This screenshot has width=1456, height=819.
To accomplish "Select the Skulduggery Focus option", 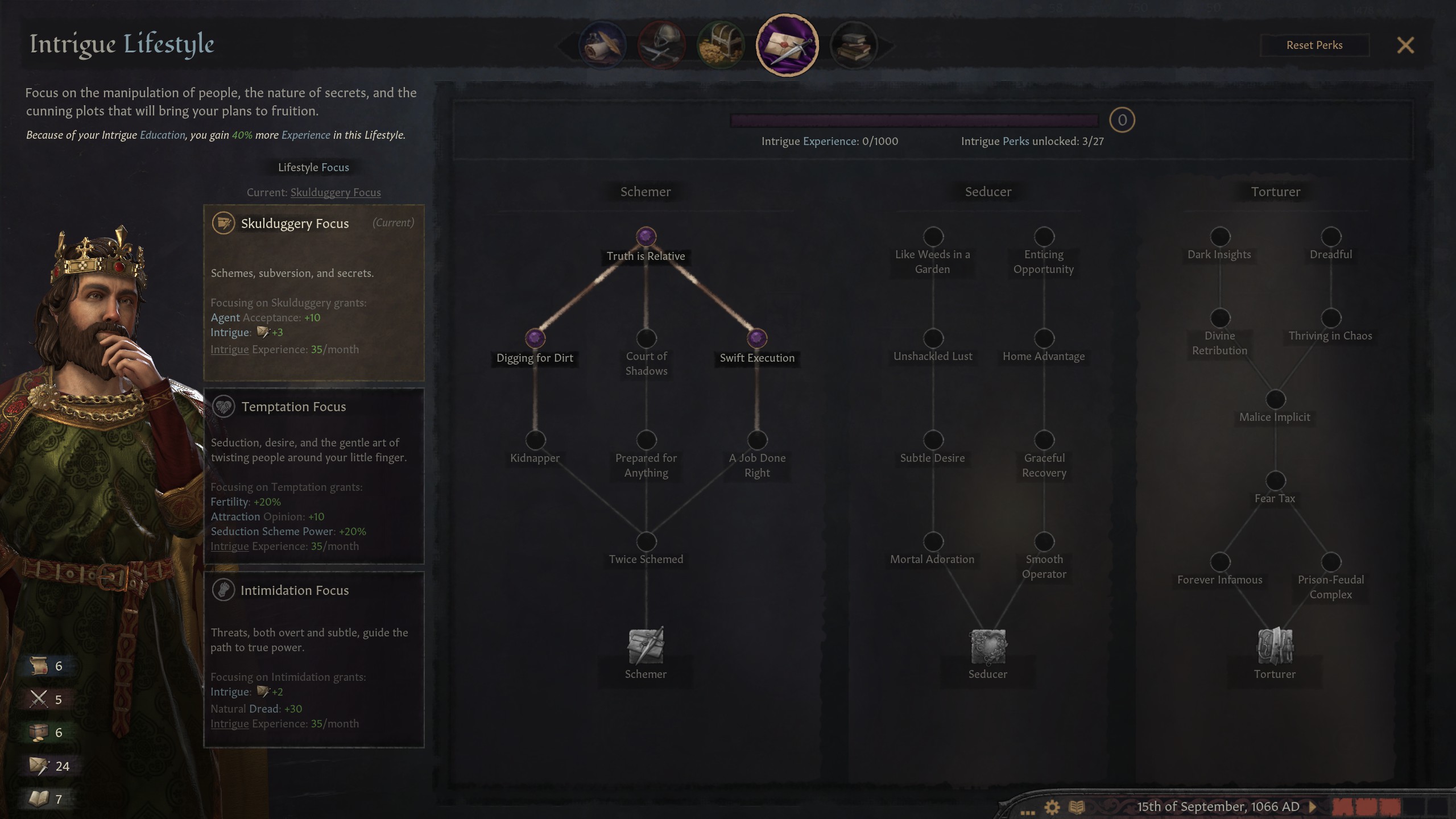I will pyautogui.click(x=314, y=293).
